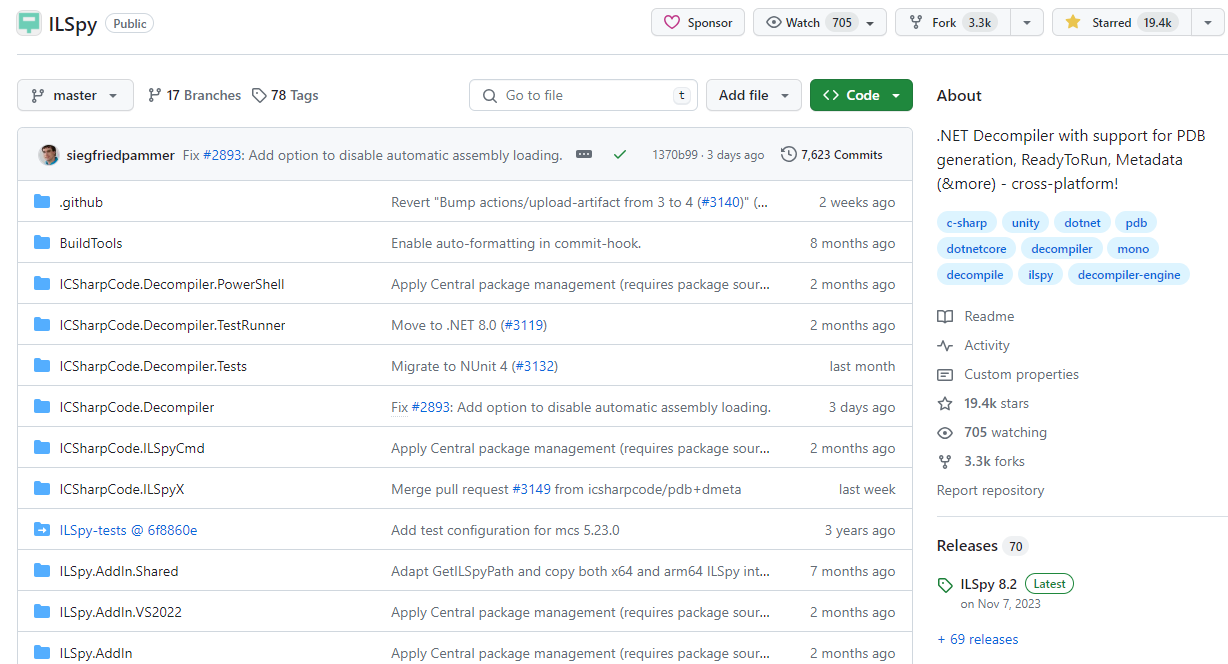Viewport: 1228px width, 664px height.
Task: Open the Watch notifications dropdown arrow
Action: tap(870, 23)
